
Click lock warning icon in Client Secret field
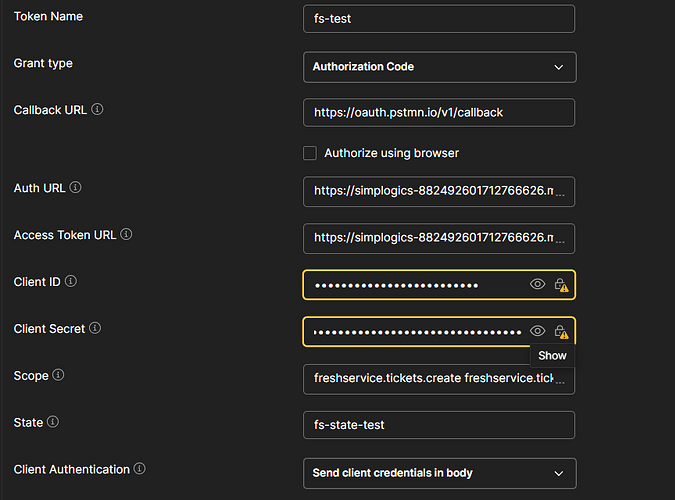[x=561, y=332]
